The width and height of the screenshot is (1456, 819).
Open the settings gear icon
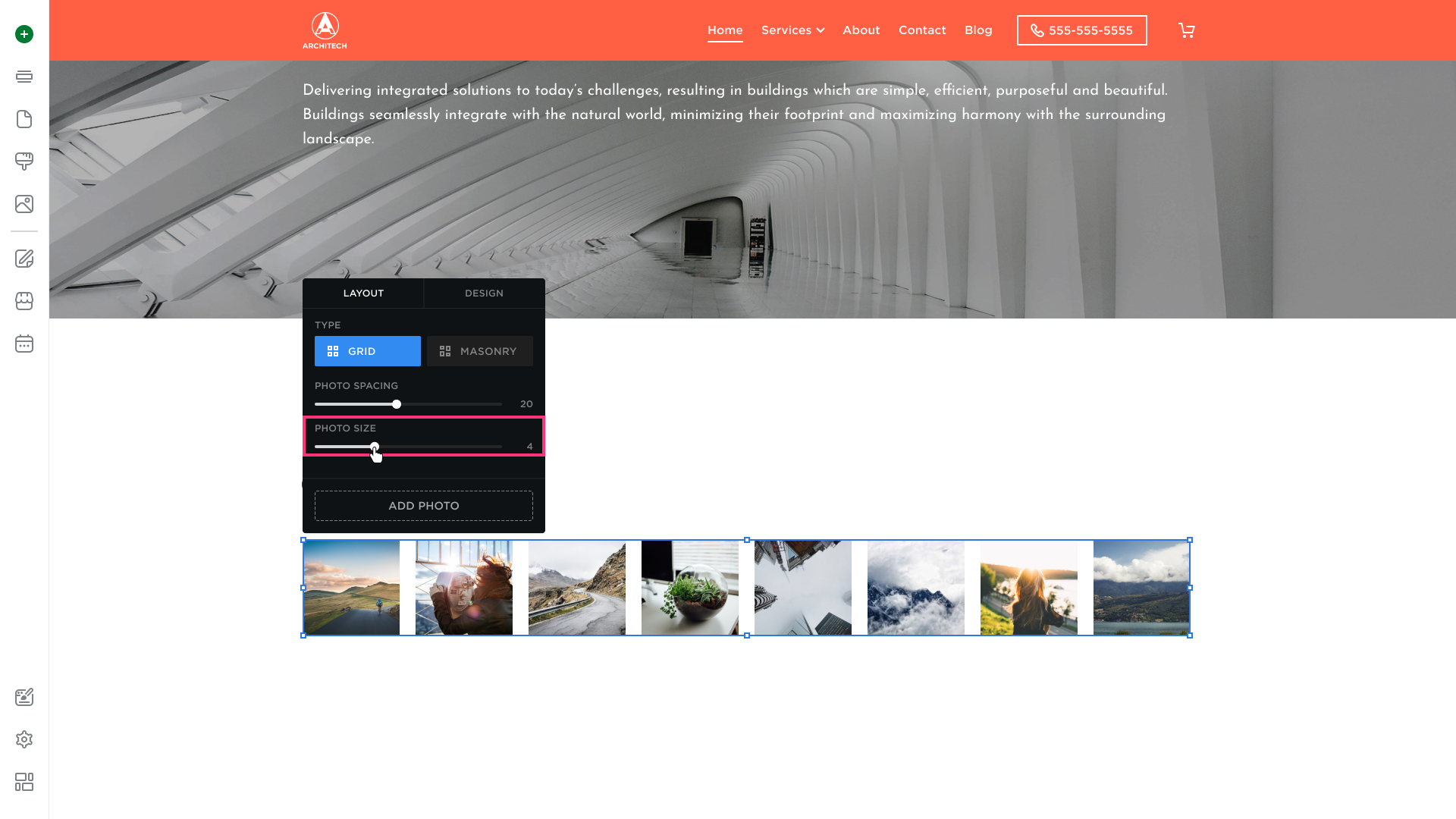[x=24, y=739]
